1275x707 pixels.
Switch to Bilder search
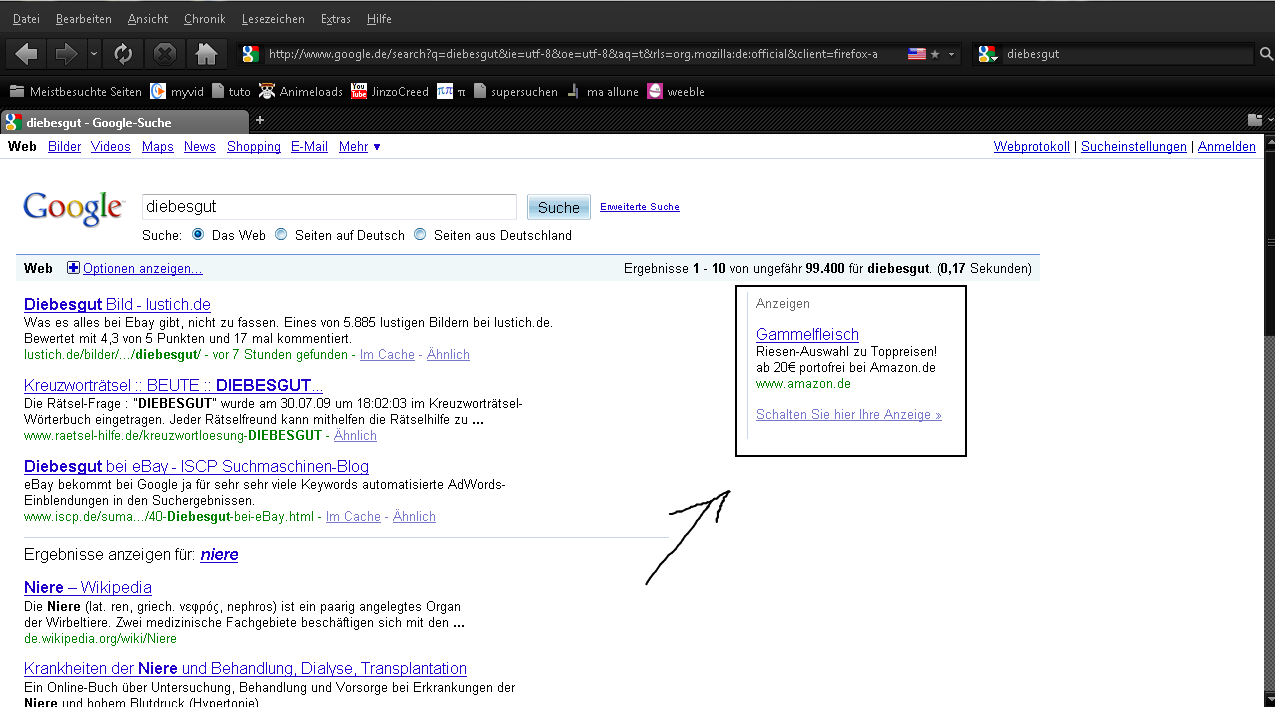point(65,146)
